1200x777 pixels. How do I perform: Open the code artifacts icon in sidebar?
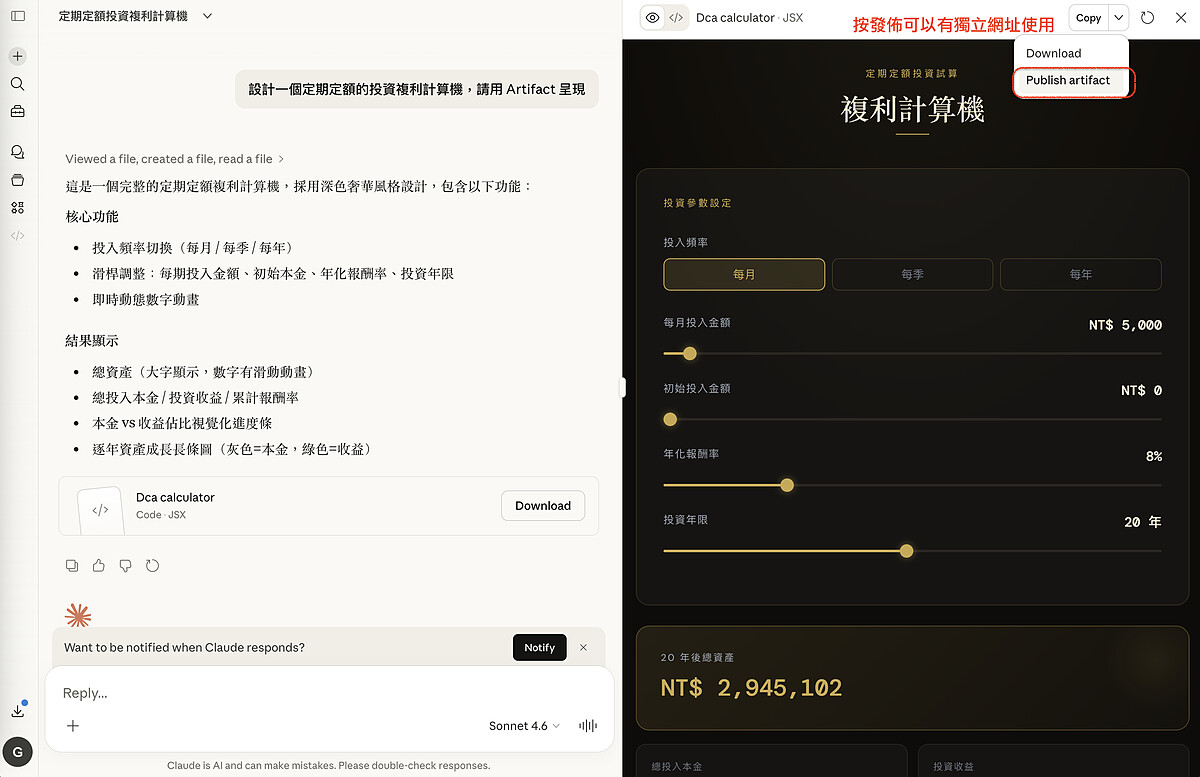(16, 233)
